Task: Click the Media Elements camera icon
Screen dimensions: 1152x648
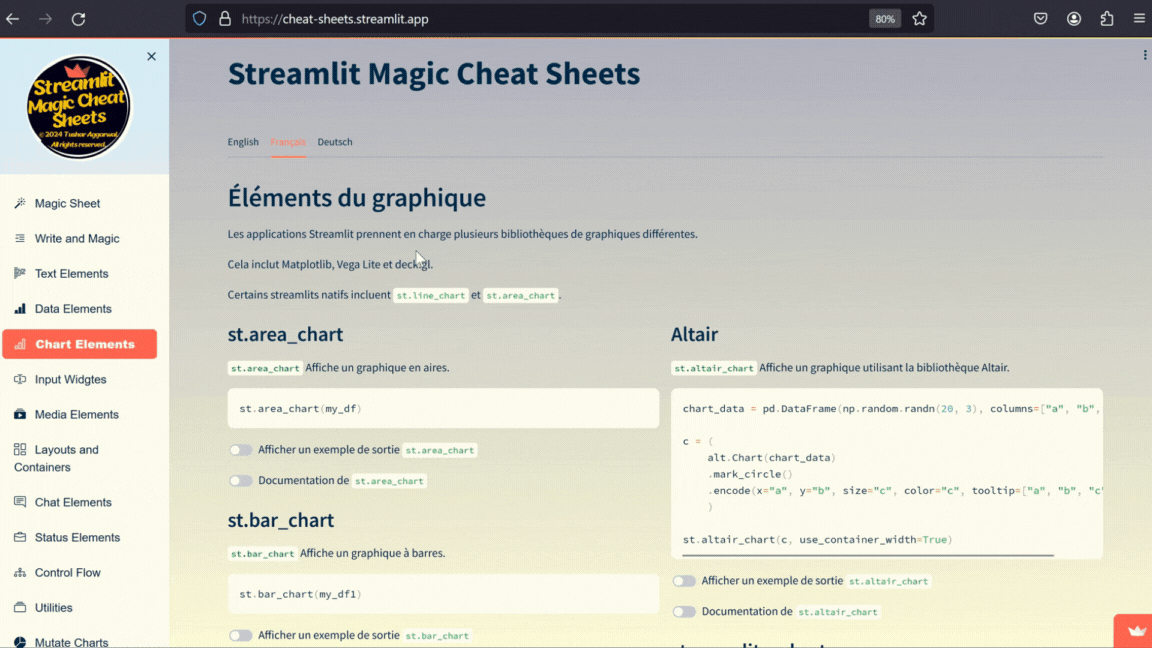Action: pos(20,414)
